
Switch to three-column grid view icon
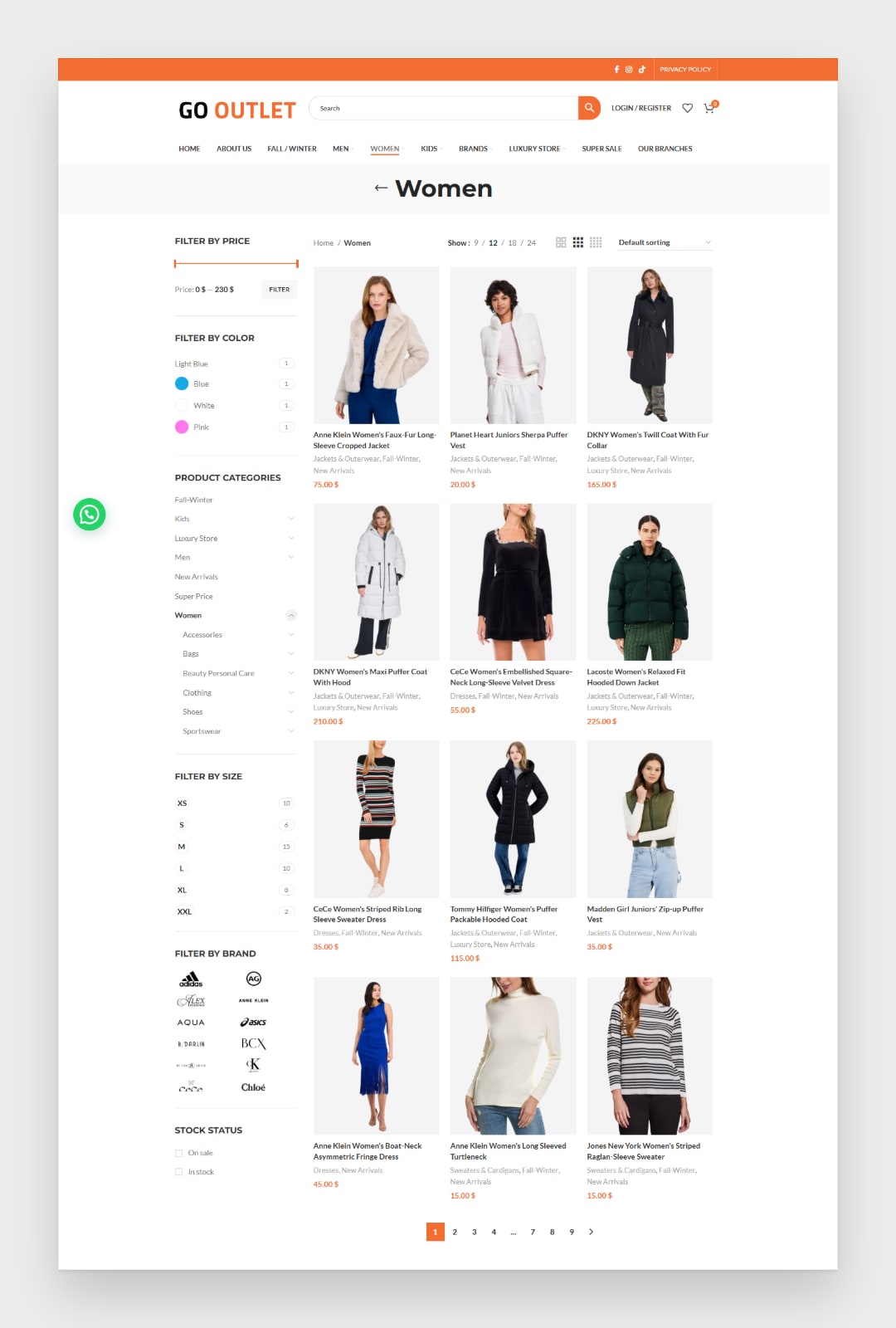pyautogui.click(x=578, y=242)
